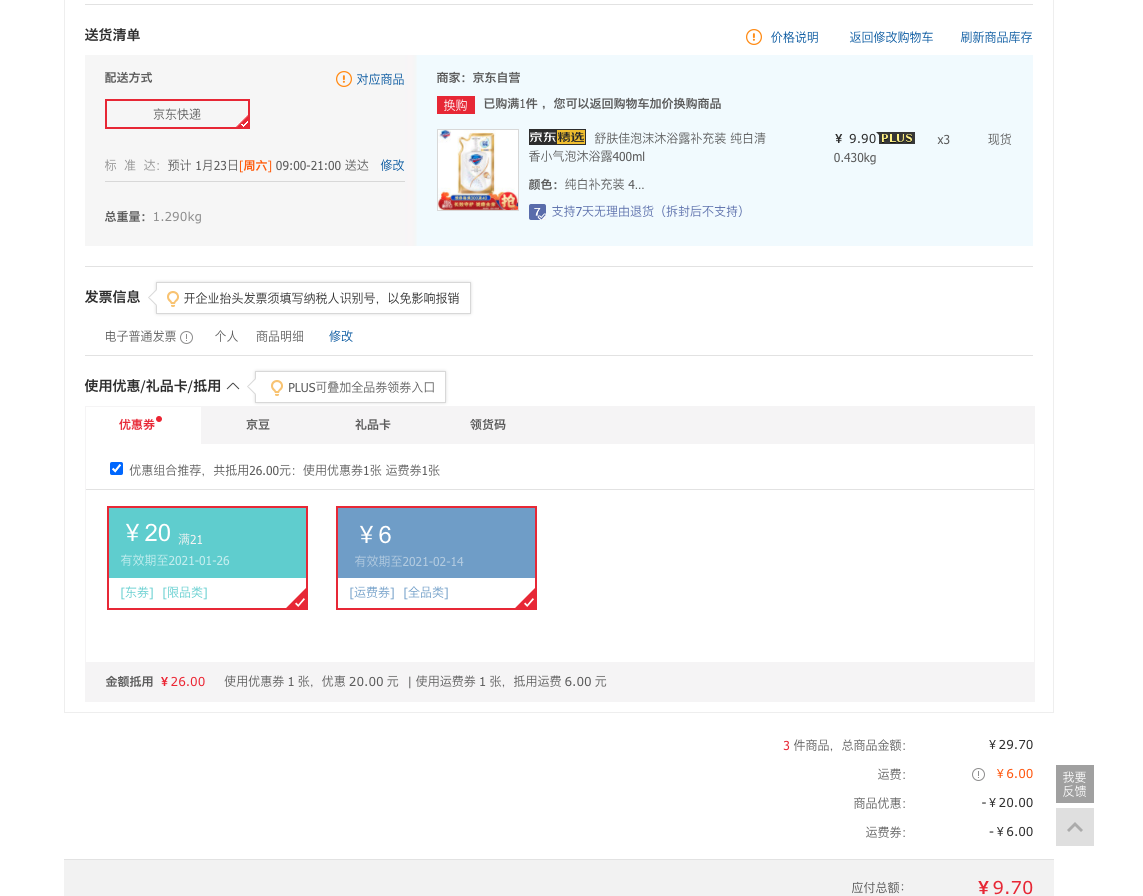Click the 京东精选 badge
This screenshot has height=896, width=1143.
(x=557, y=137)
